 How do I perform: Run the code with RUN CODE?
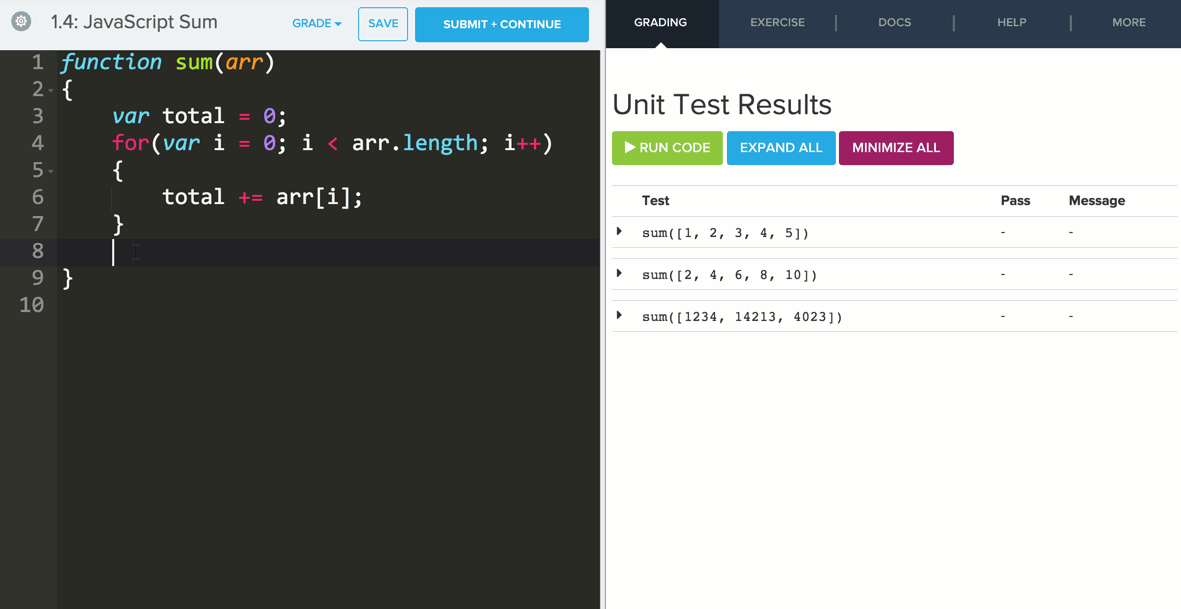click(x=667, y=148)
